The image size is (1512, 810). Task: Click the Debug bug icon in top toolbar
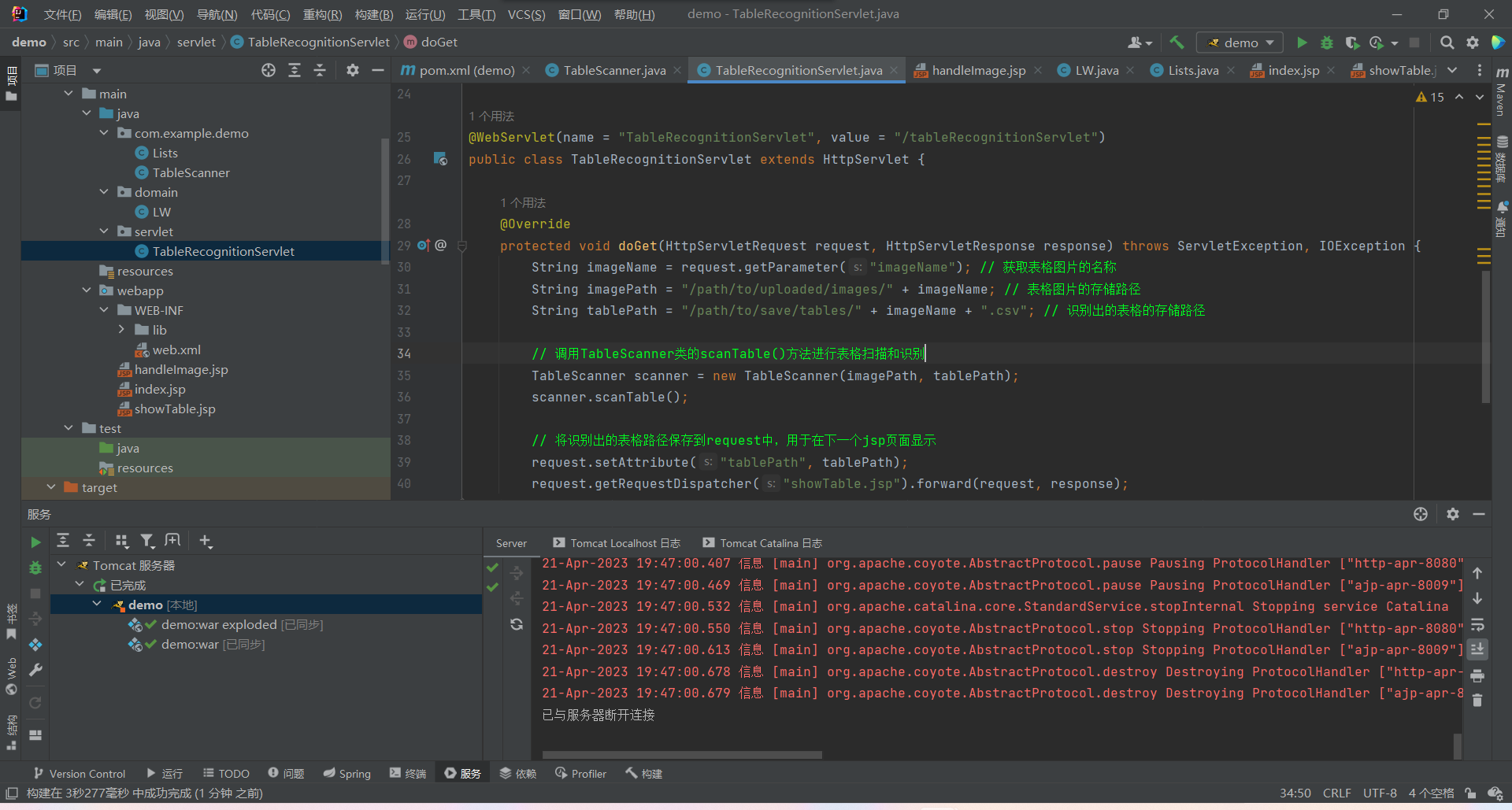(x=1327, y=43)
